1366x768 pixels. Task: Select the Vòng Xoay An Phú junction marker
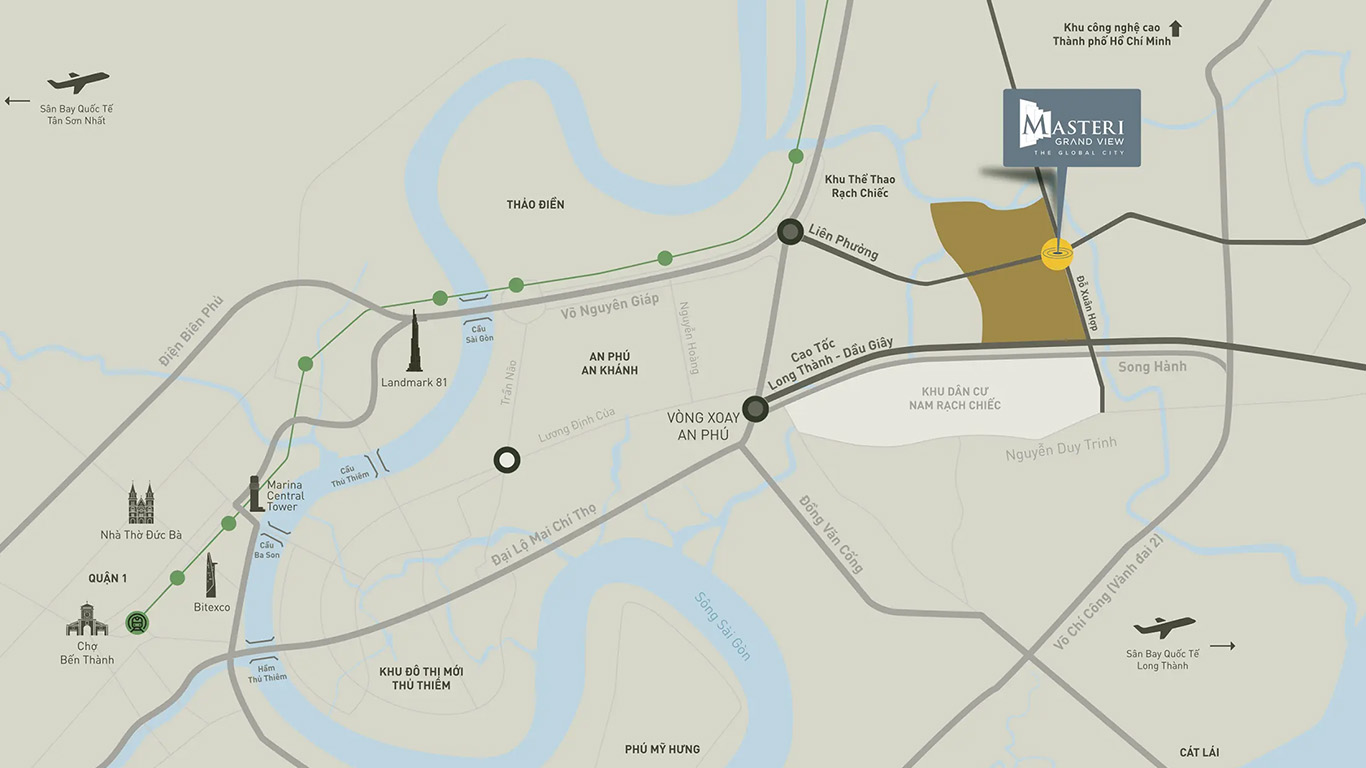pyautogui.click(x=755, y=408)
